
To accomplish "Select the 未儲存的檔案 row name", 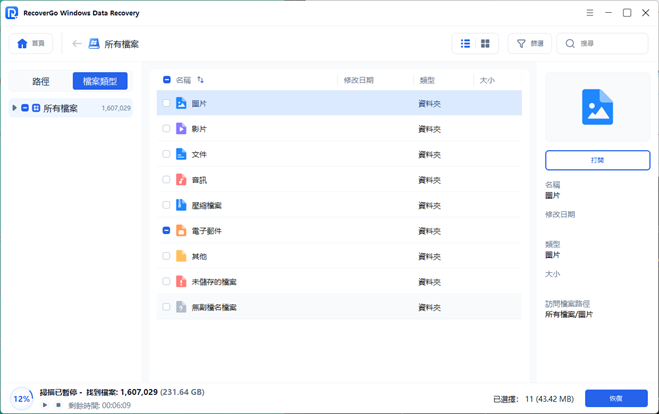I will [x=214, y=282].
